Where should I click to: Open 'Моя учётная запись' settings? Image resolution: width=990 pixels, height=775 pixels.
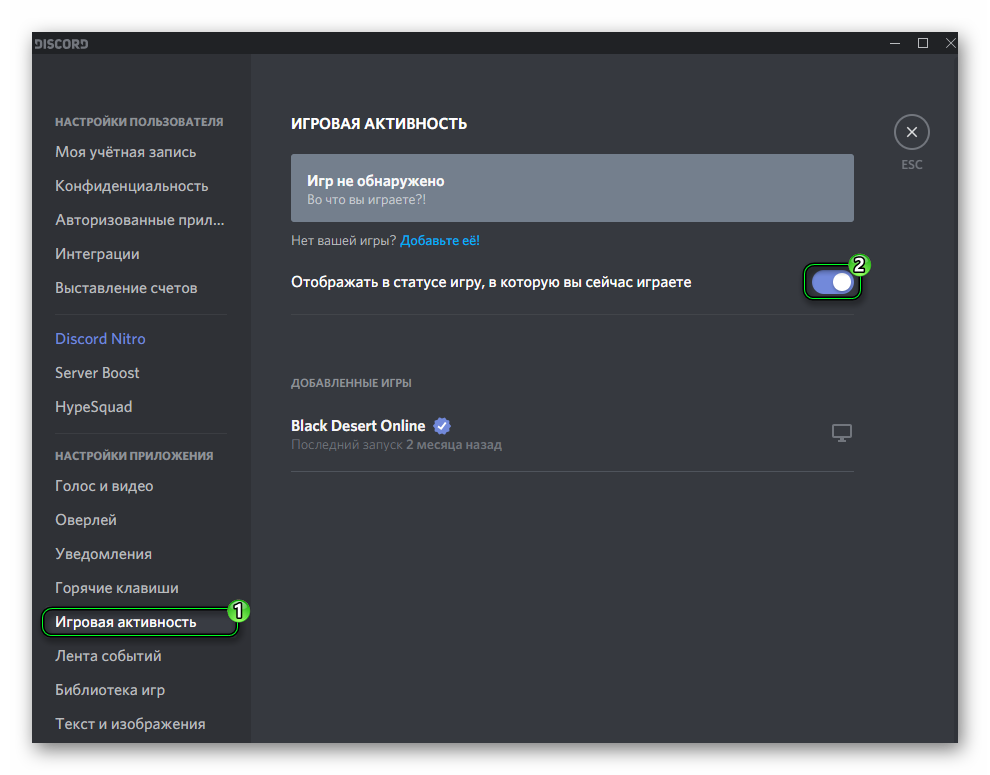click(x=126, y=152)
